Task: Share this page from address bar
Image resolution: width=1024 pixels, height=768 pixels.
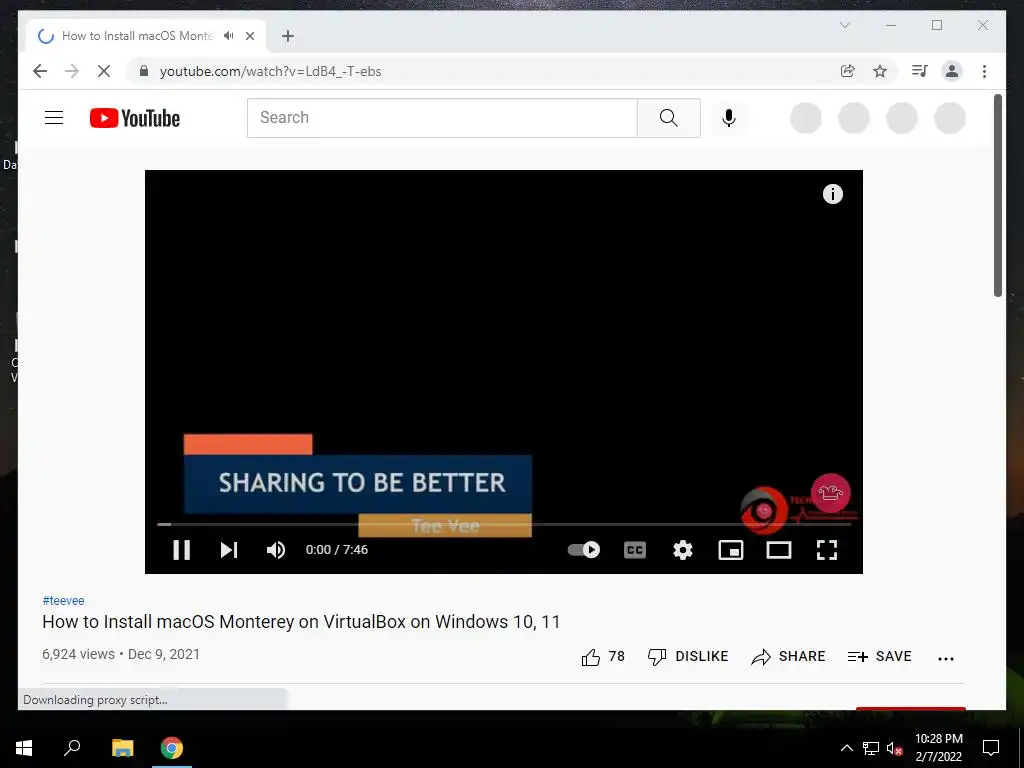Action: tap(848, 71)
